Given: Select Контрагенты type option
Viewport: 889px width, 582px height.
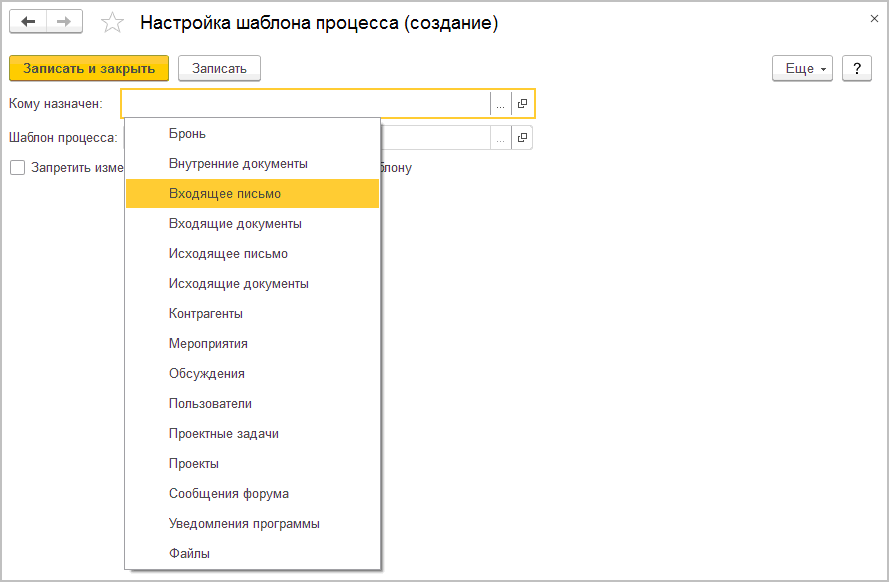Looking at the screenshot, I should click(206, 314).
